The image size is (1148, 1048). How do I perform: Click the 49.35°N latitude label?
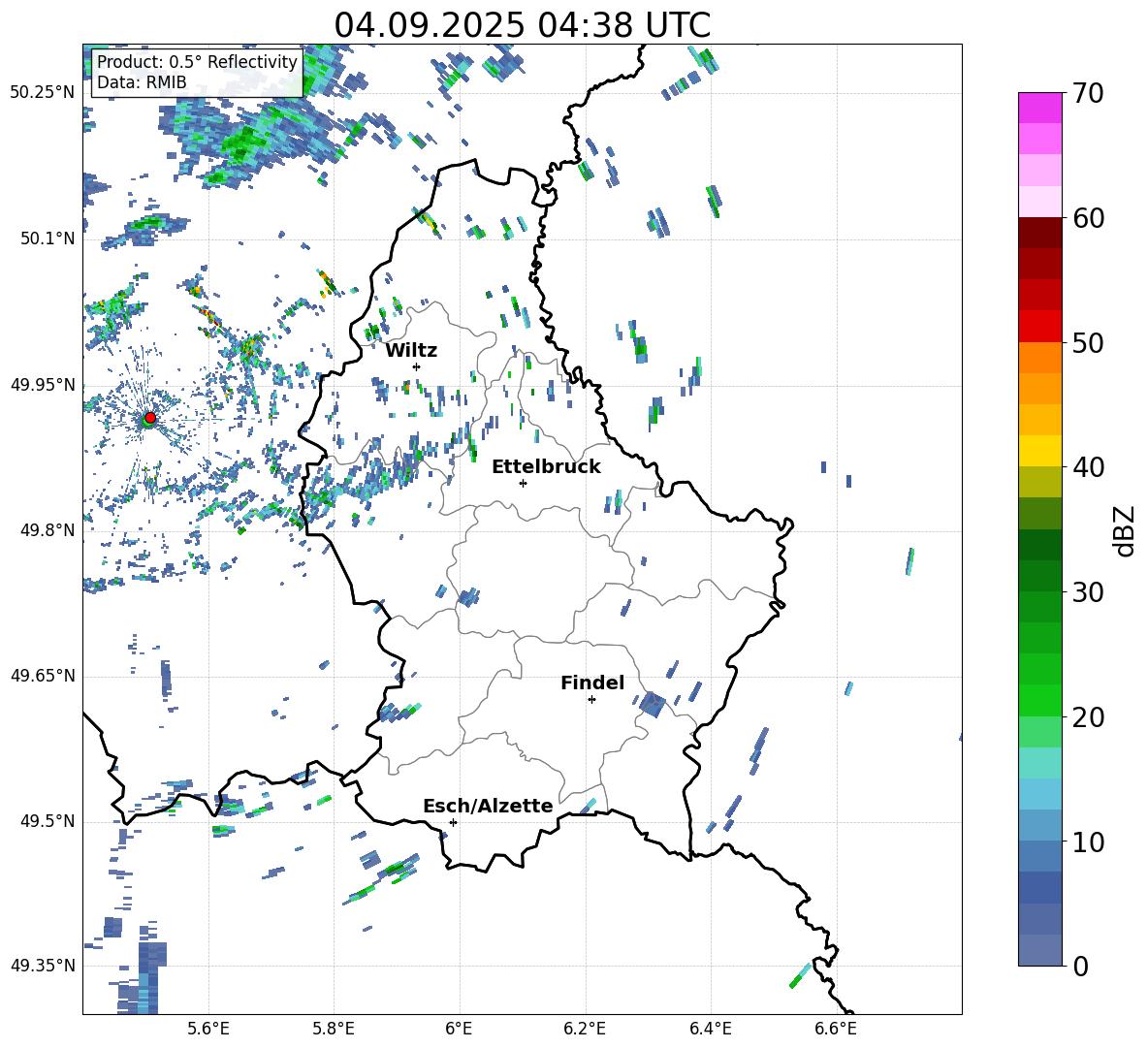tap(43, 966)
